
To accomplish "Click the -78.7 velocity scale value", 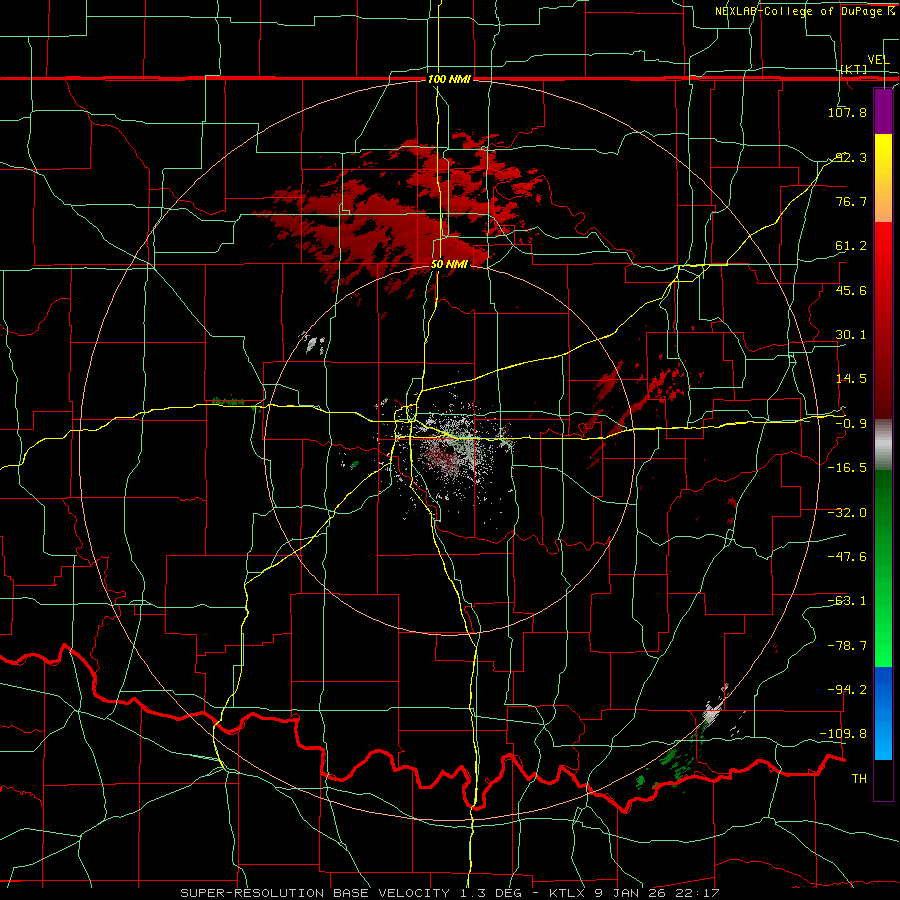I will click(847, 646).
